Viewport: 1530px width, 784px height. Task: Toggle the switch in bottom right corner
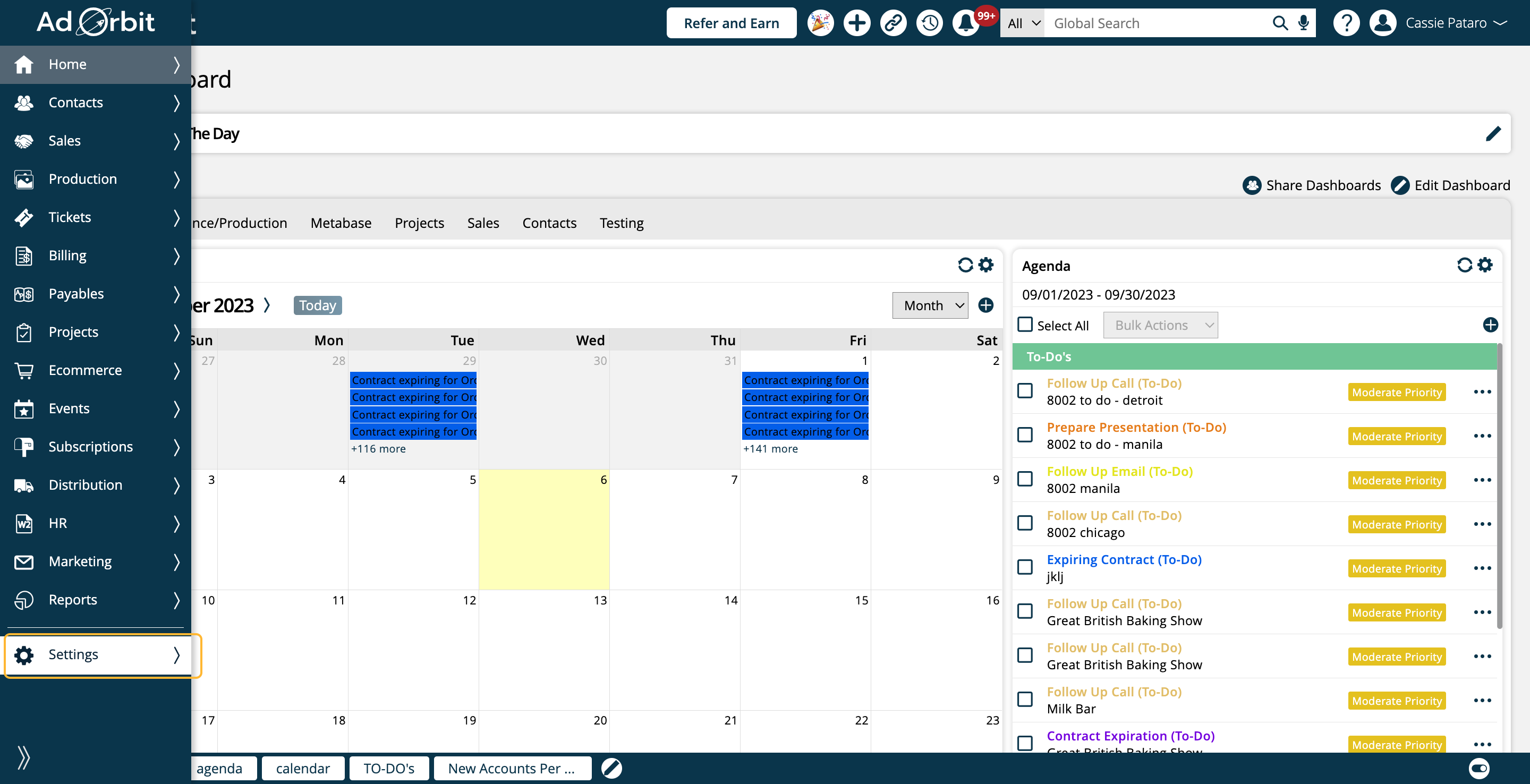1478,768
